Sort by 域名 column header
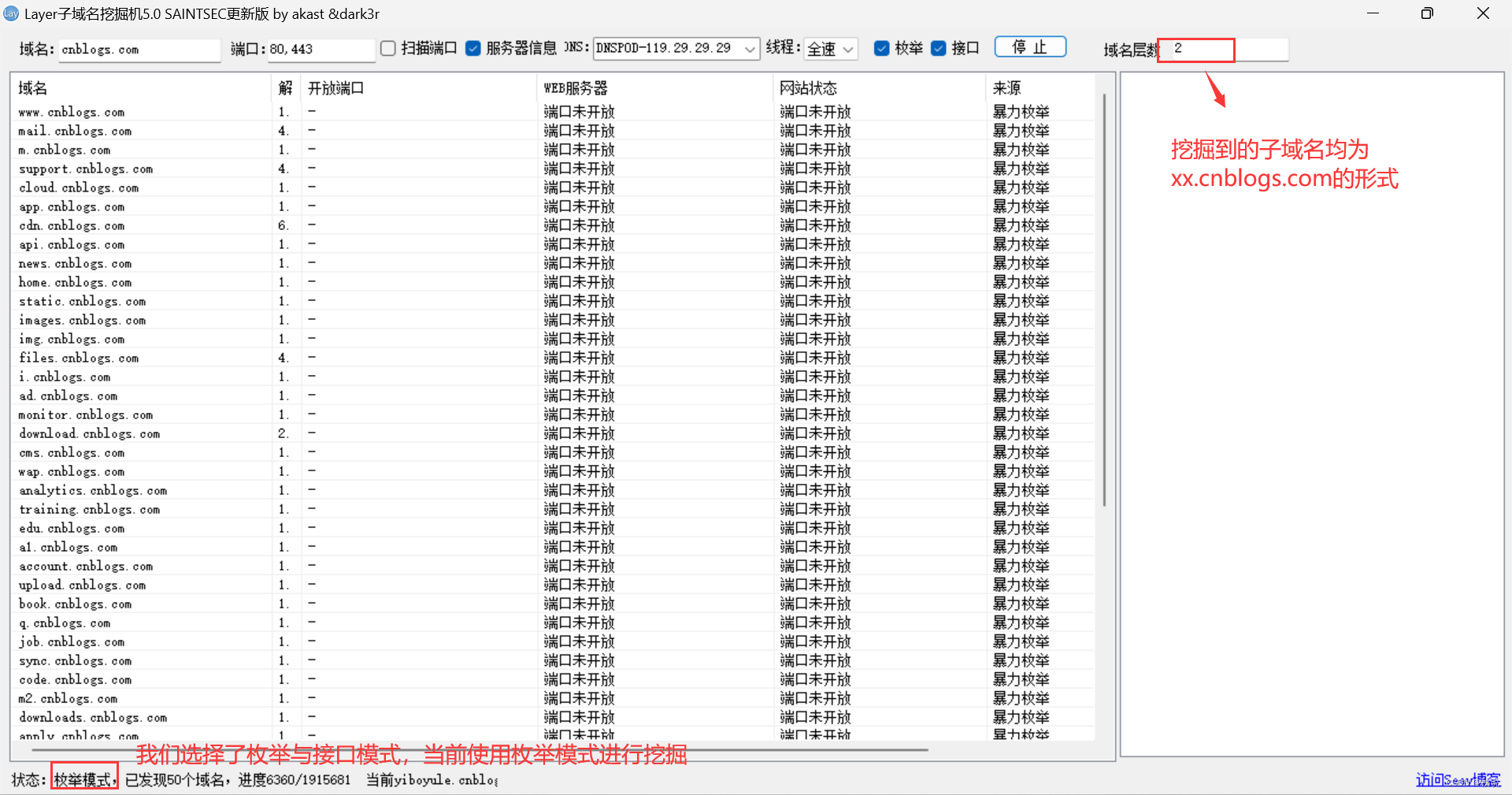This screenshot has height=795, width=1512. tap(142, 87)
